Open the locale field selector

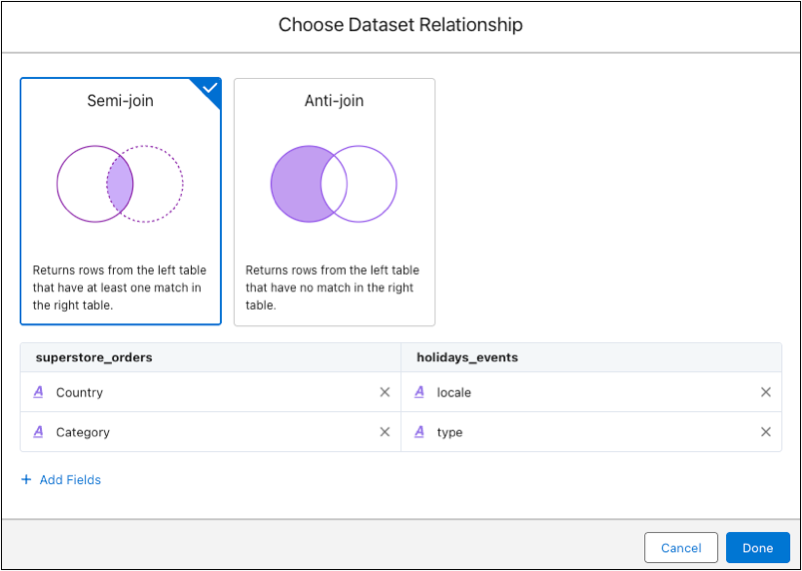click(x=591, y=392)
